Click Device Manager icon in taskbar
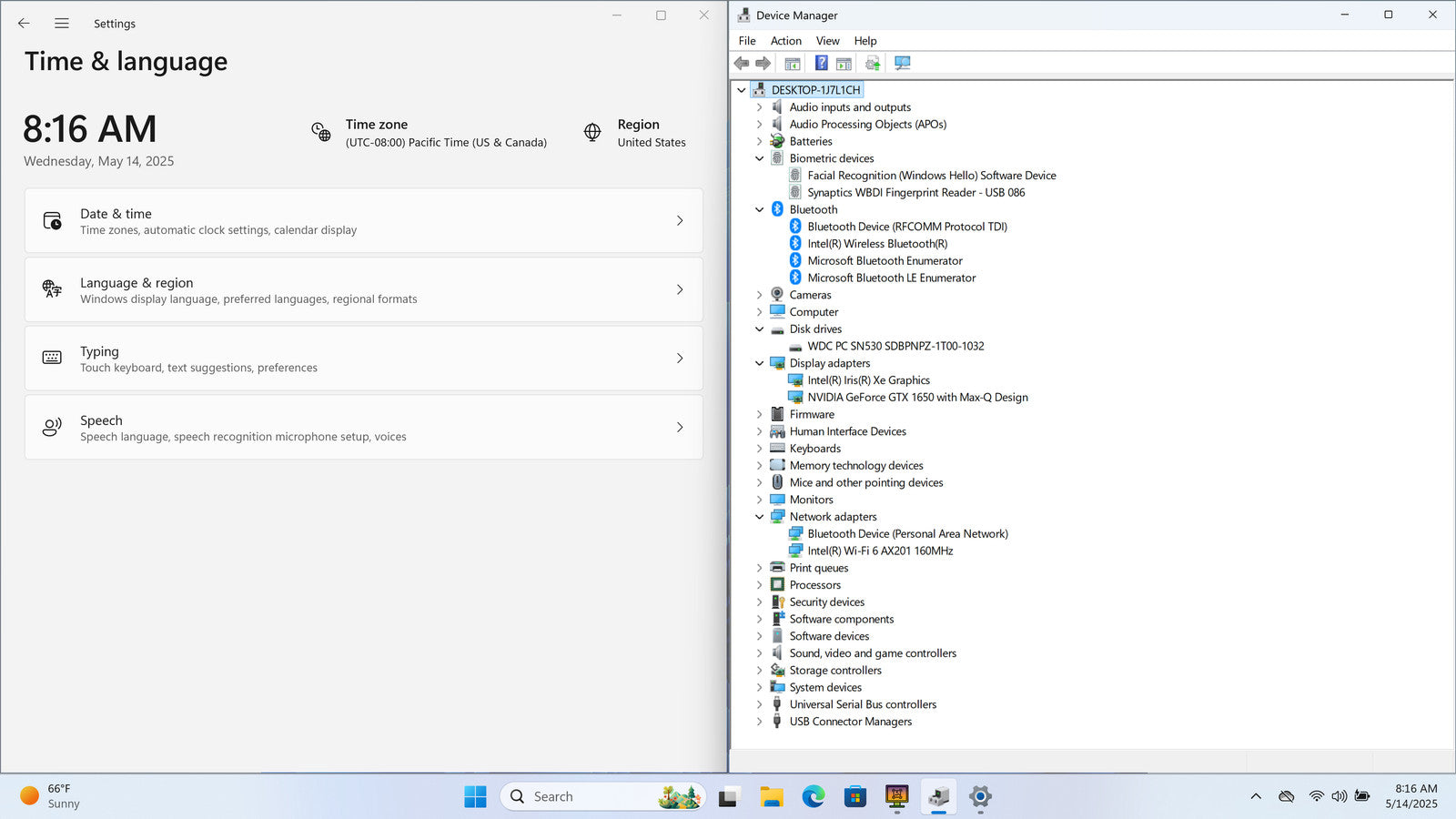The image size is (1456, 819). (x=939, y=796)
